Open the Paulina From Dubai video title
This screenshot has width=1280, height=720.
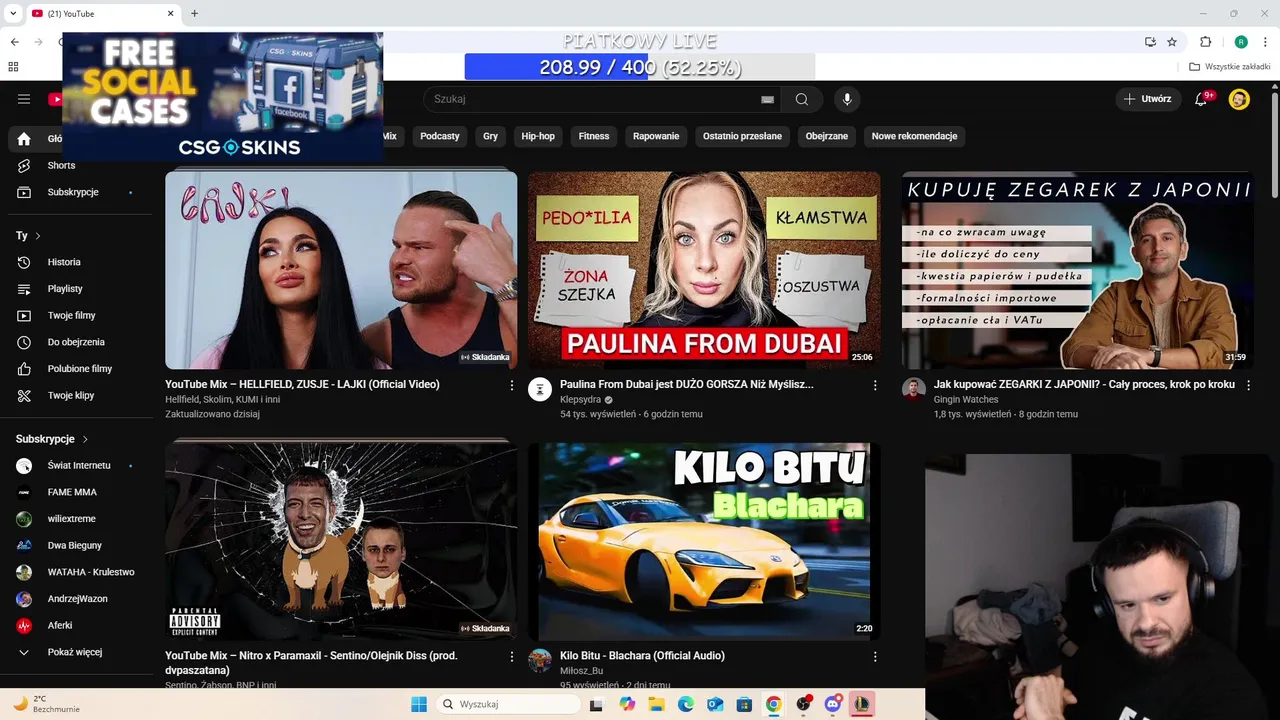click(686, 384)
